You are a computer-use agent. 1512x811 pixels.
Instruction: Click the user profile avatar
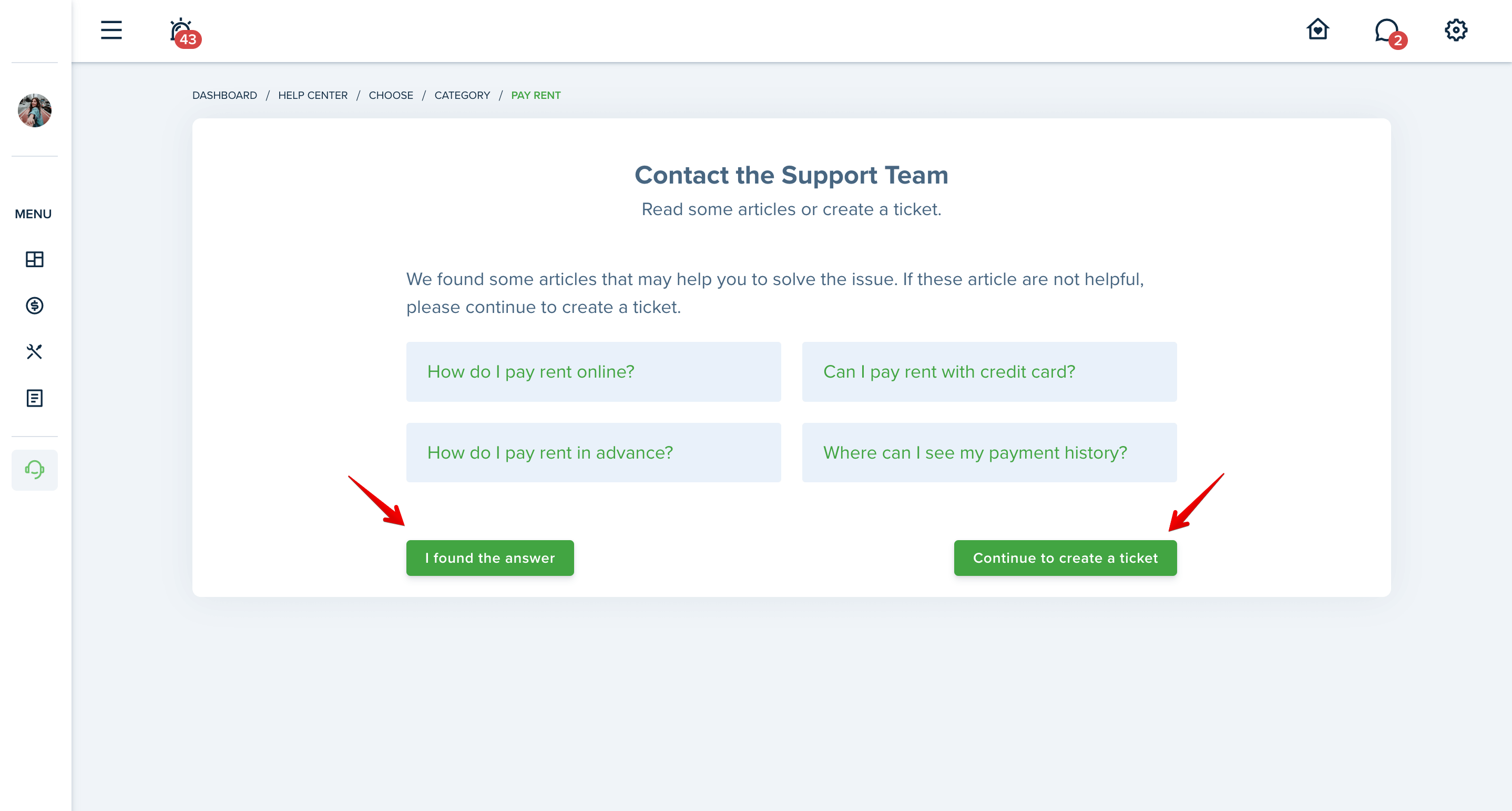pos(35,110)
